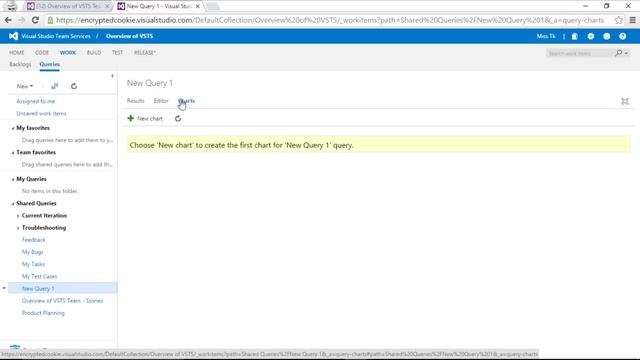This screenshot has width=640, height=360.
Task: Click in the Search work items field
Action: [580, 53]
